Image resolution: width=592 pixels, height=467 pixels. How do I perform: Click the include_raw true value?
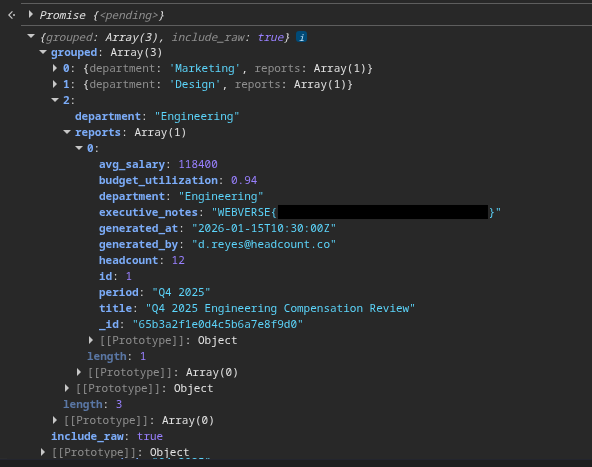coord(150,436)
